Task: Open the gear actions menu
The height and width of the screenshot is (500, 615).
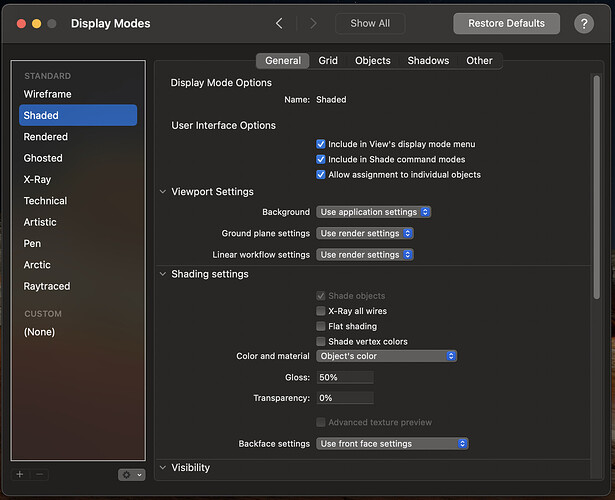Action: [x=132, y=475]
